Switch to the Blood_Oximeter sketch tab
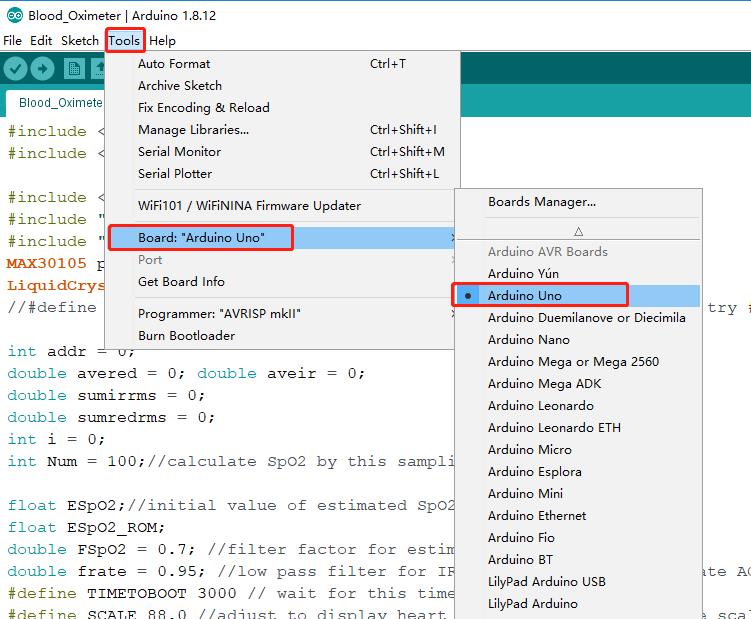 (60, 102)
